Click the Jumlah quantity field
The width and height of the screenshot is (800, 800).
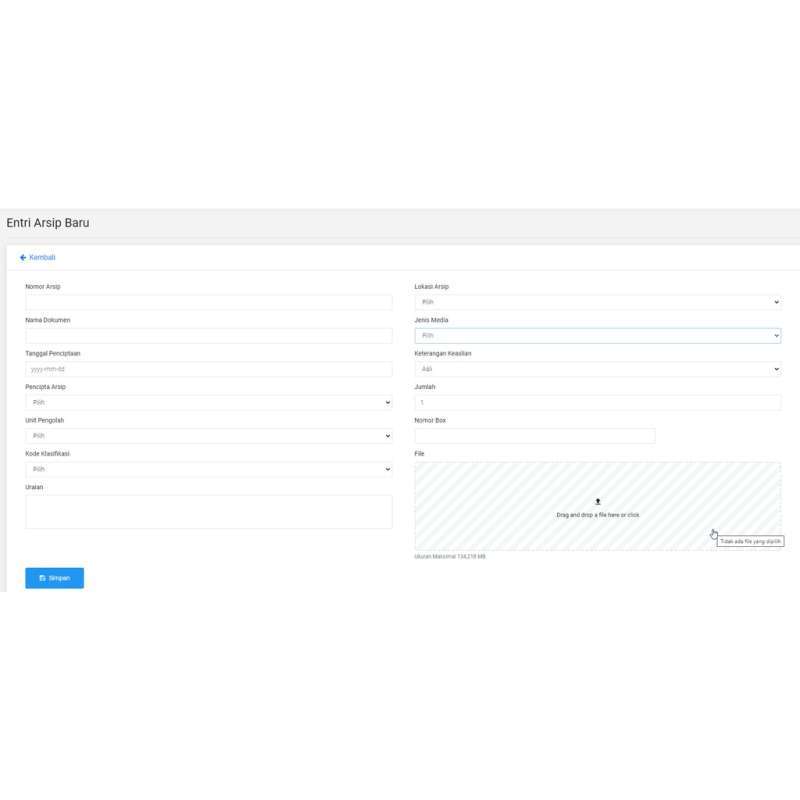[598, 401]
